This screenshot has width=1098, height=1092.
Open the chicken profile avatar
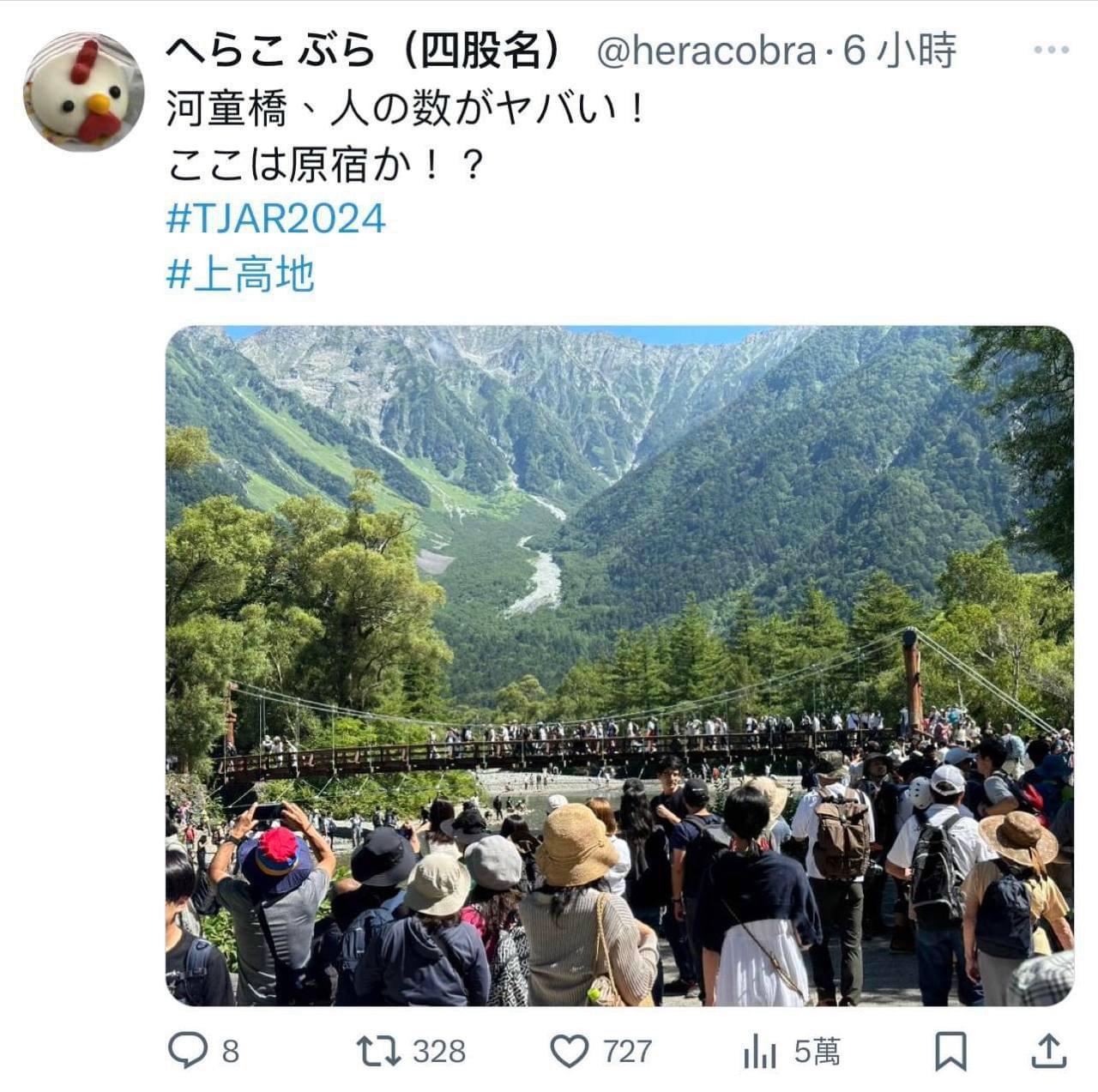[83, 92]
